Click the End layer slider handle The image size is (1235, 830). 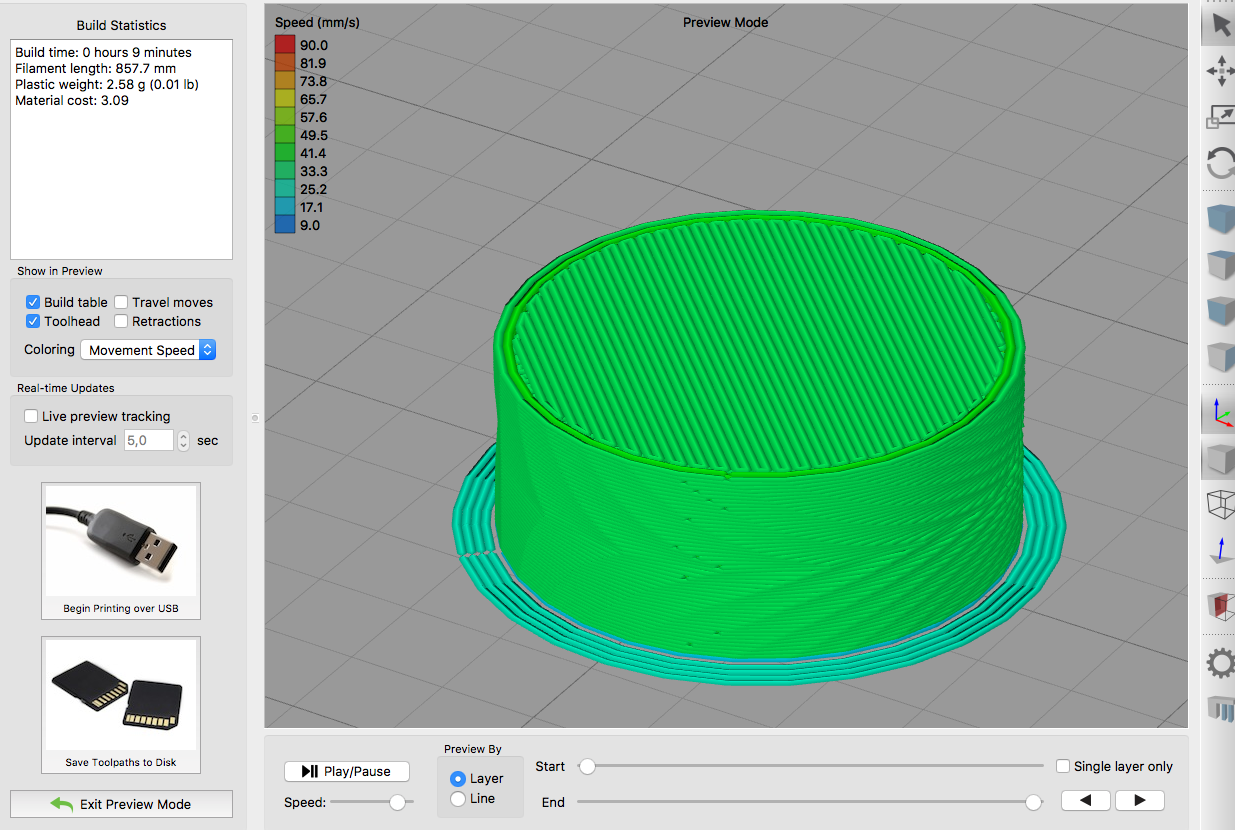1034,802
